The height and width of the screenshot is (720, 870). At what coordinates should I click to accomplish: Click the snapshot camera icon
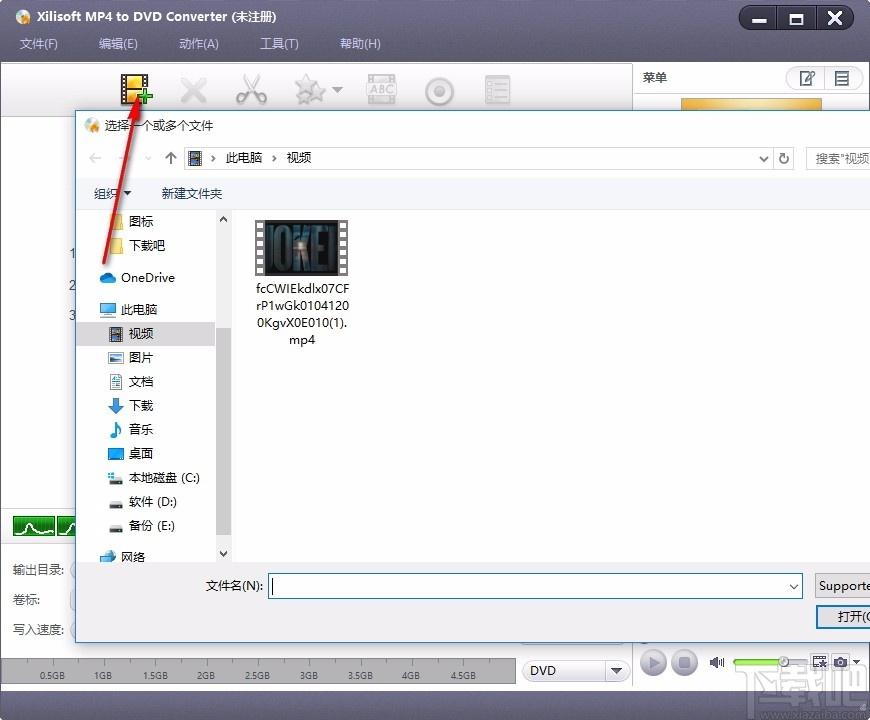point(841,662)
